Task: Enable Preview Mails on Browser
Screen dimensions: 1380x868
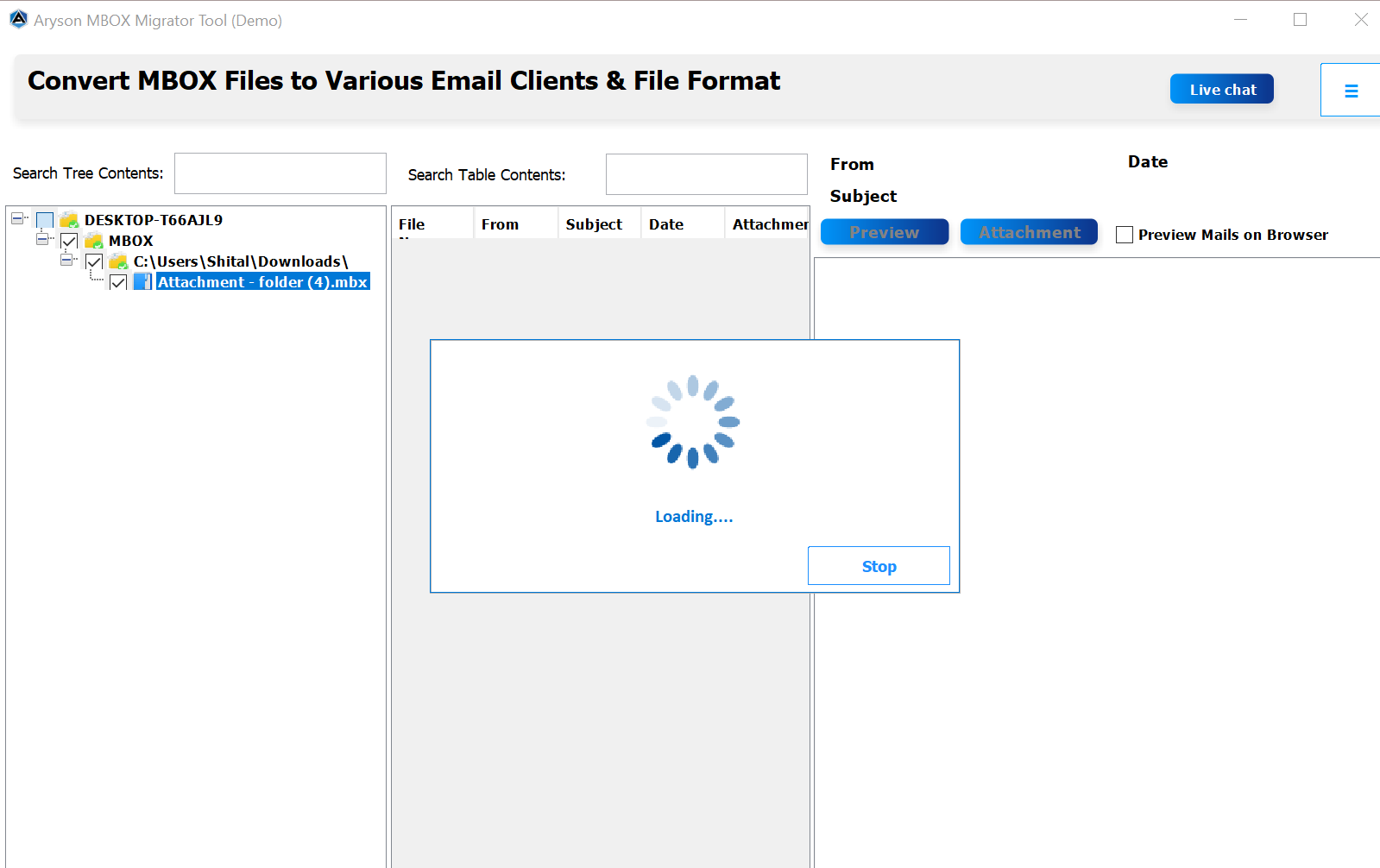Action: coord(1124,235)
